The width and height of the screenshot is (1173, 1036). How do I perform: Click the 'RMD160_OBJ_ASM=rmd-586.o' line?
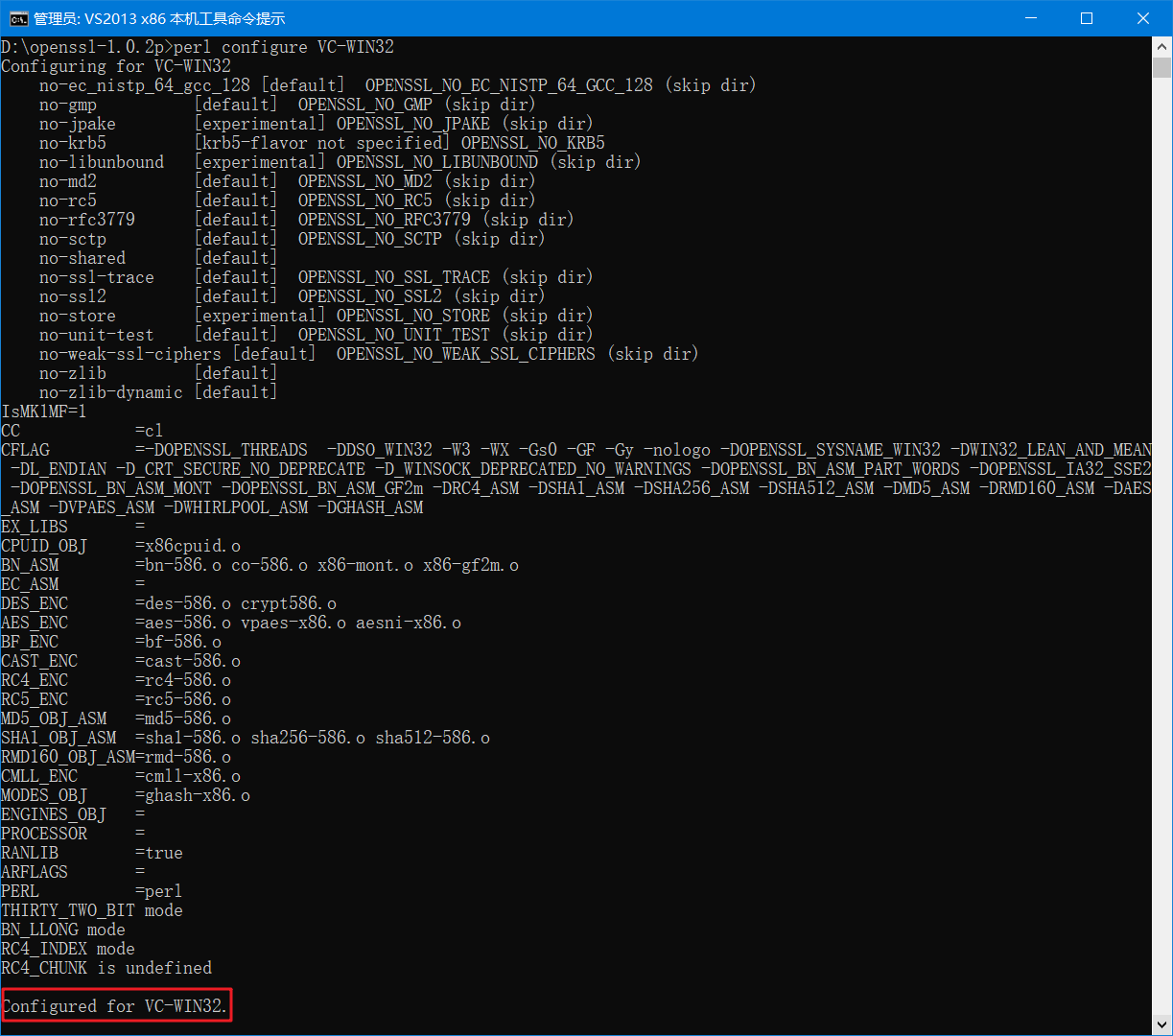pos(116,757)
